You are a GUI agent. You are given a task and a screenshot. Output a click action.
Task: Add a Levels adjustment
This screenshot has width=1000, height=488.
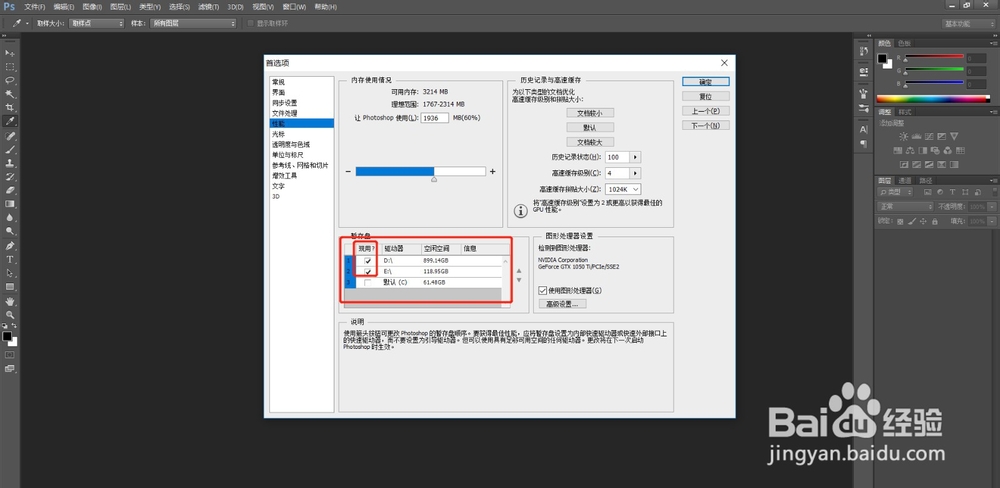tap(916, 137)
